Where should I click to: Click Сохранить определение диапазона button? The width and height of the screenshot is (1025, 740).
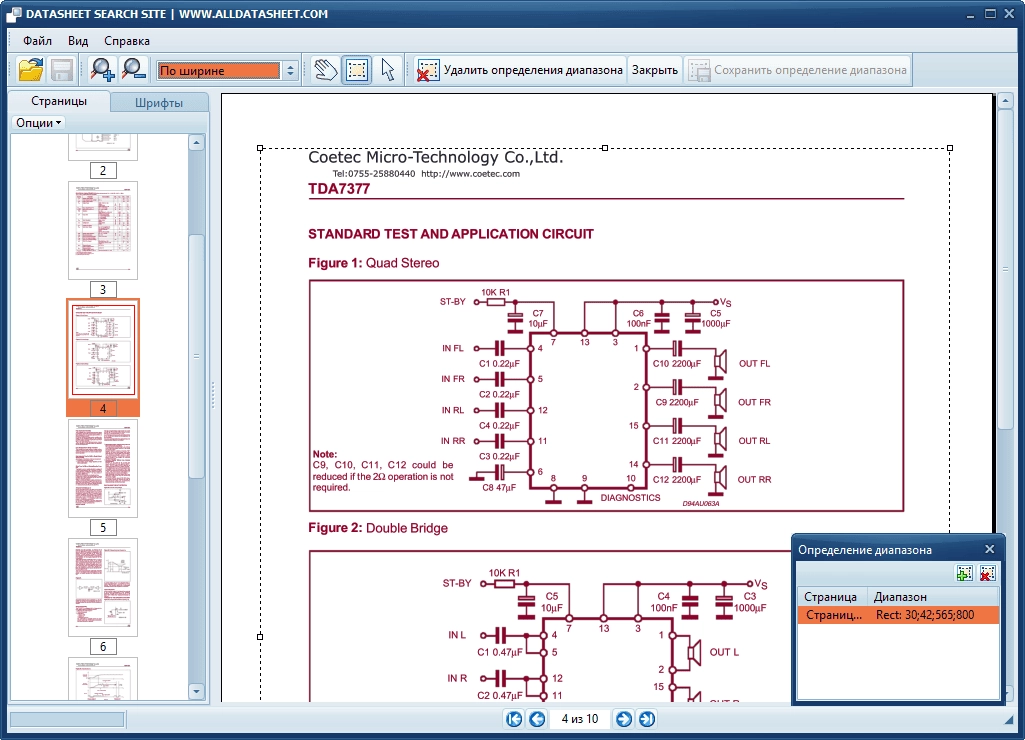coord(798,70)
